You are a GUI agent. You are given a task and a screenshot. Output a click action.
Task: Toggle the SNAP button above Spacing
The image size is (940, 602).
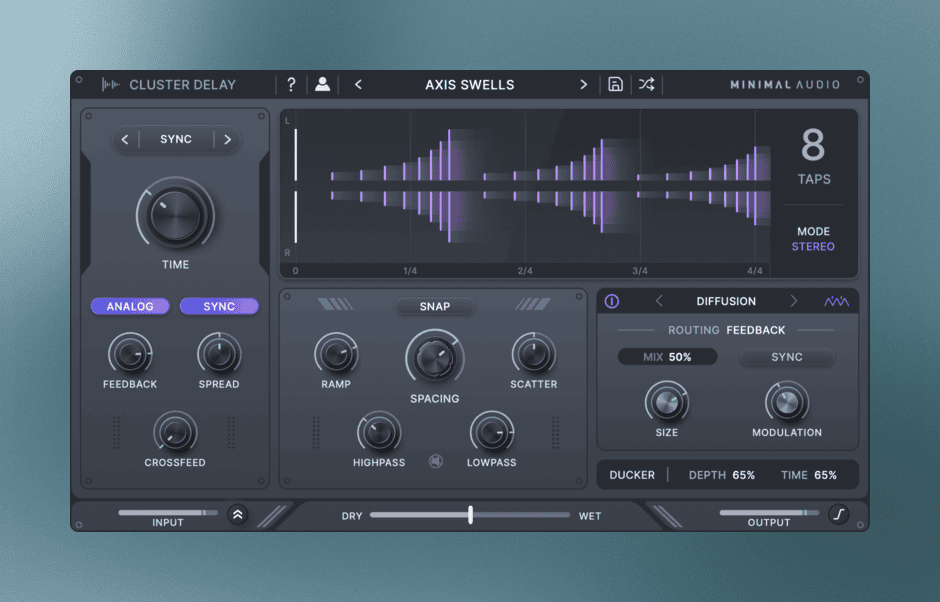pos(435,306)
